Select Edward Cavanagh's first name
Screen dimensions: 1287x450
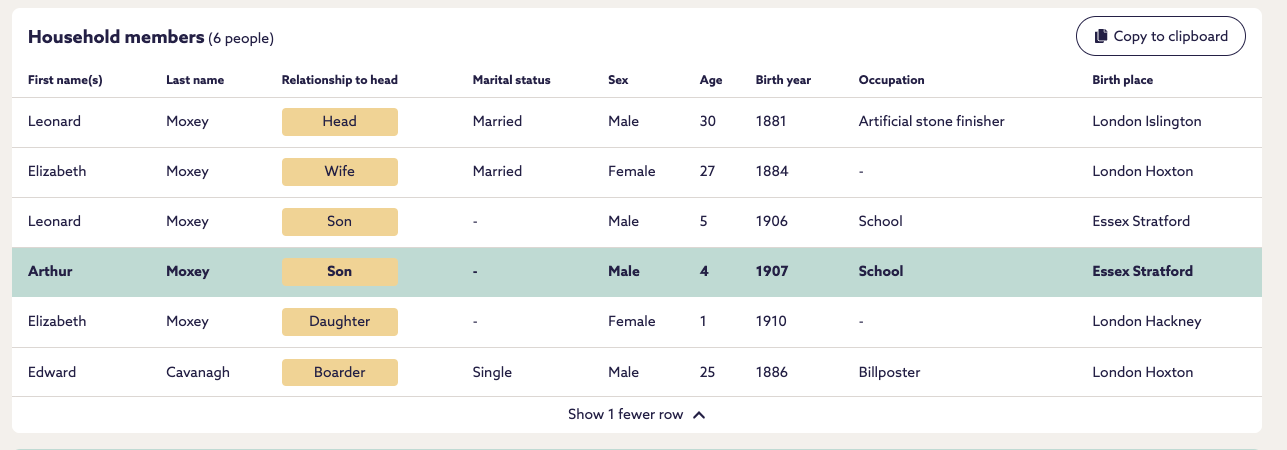(52, 372)
